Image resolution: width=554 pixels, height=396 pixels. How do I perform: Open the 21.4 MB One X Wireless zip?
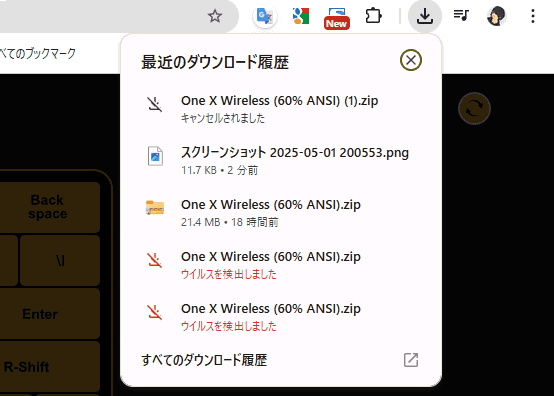pyautogui.click(x=281, y=213)
